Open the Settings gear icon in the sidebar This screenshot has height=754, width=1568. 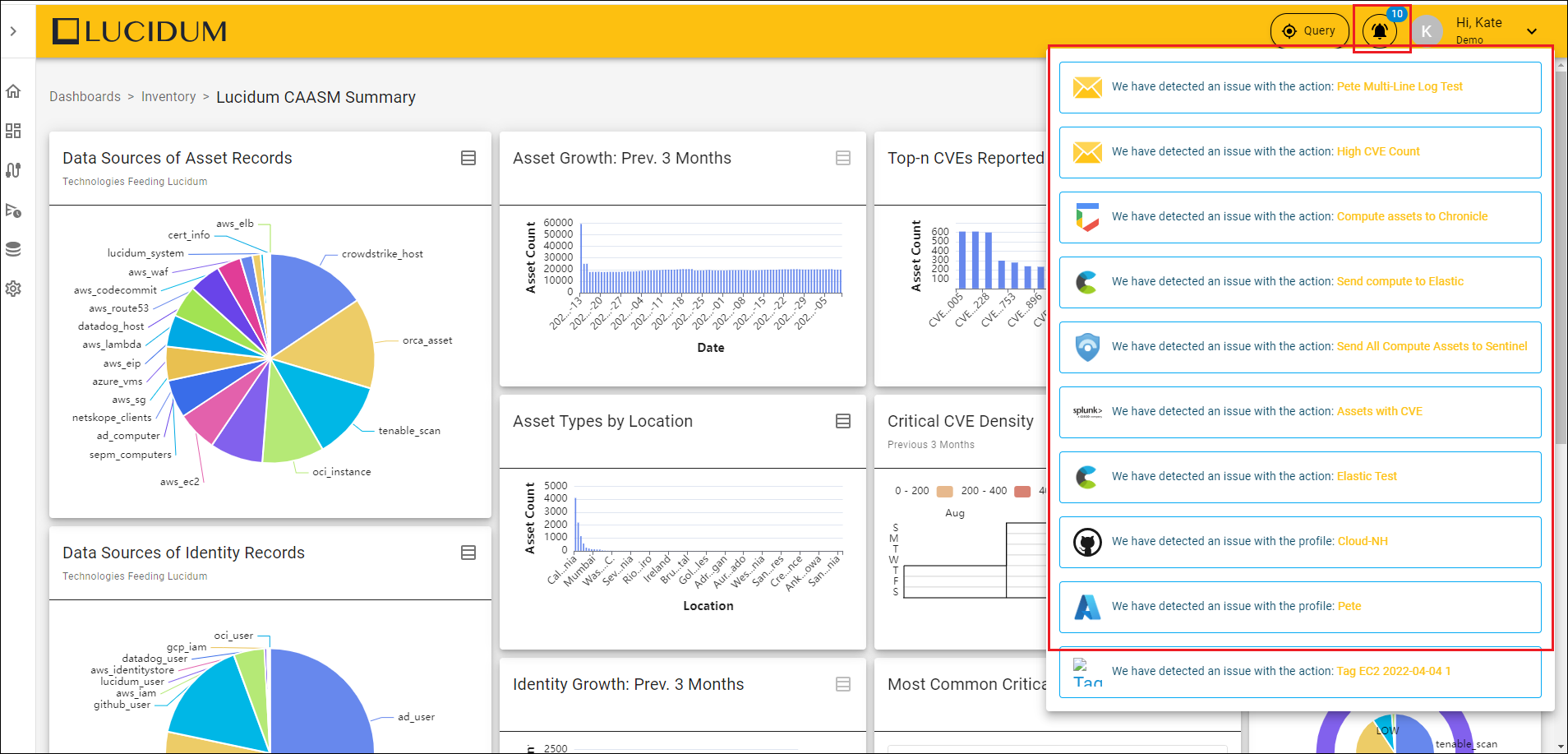coord(13,289)
